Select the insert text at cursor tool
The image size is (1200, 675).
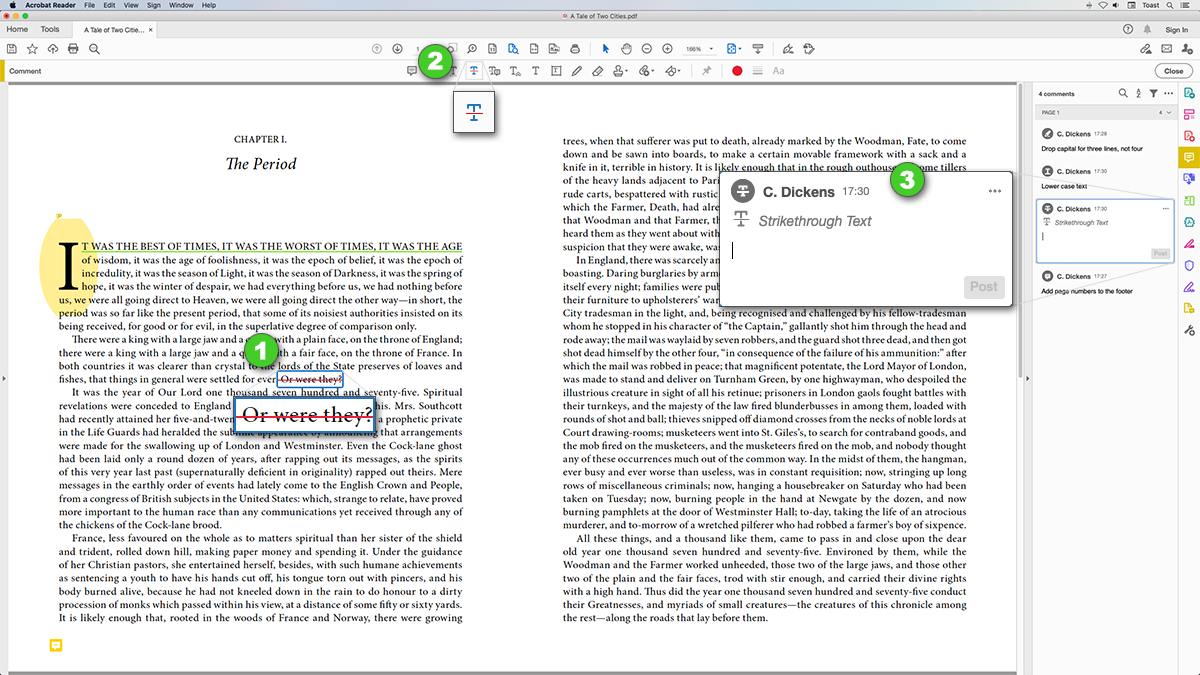(x=516, y=71)
